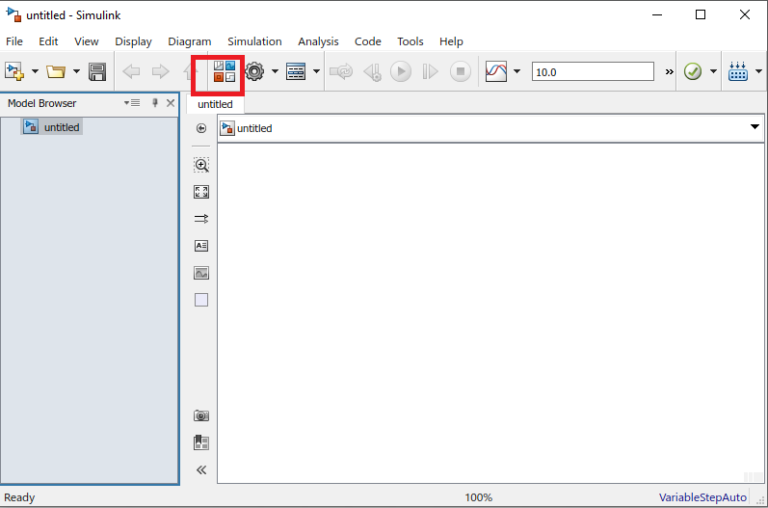The image size is (768, 508).
Task: Expand the explorer bar path dropdown arrow
Action: [x=755, y=127]
